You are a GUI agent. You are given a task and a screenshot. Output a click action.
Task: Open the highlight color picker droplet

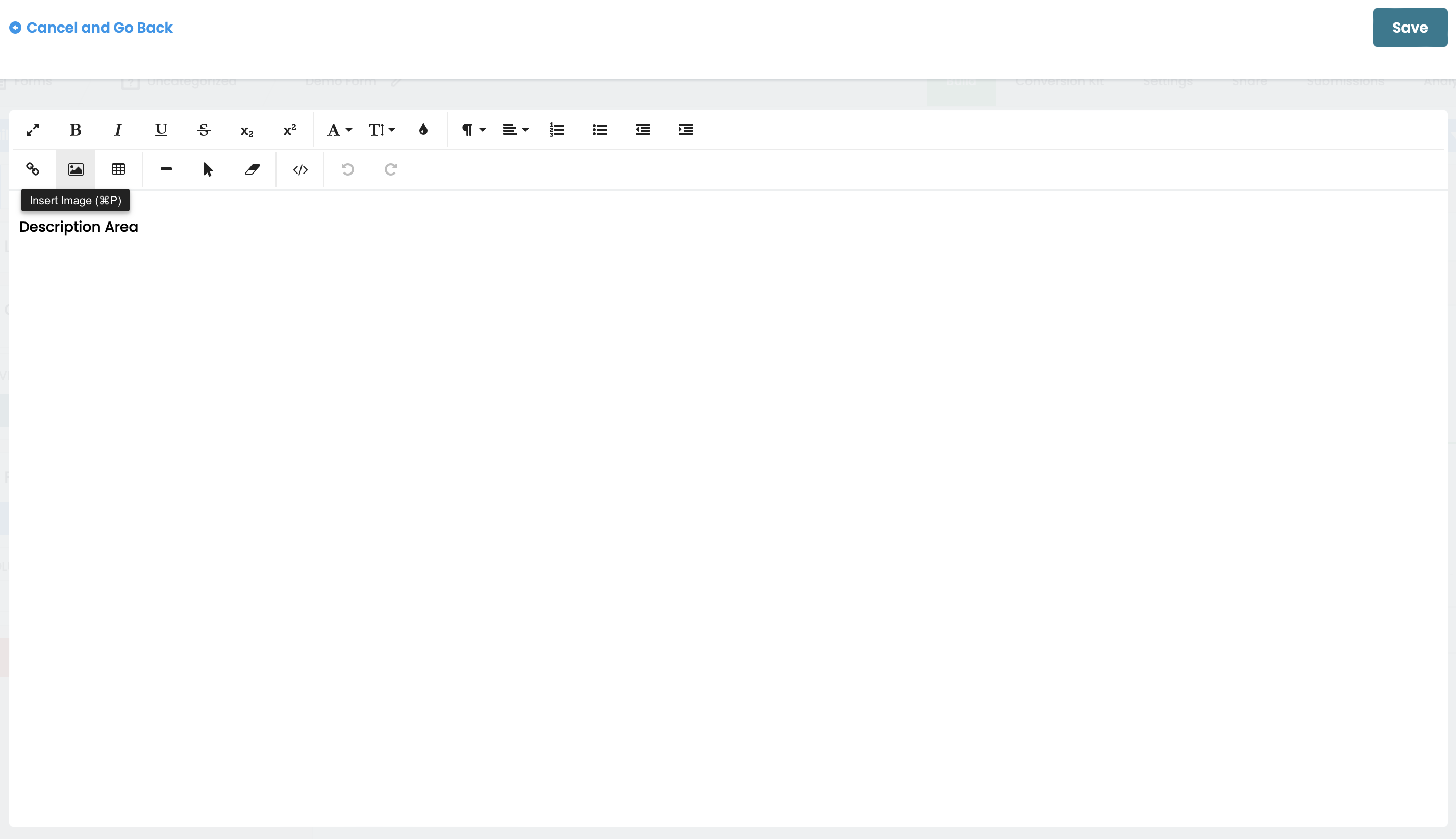coord(424,130)
